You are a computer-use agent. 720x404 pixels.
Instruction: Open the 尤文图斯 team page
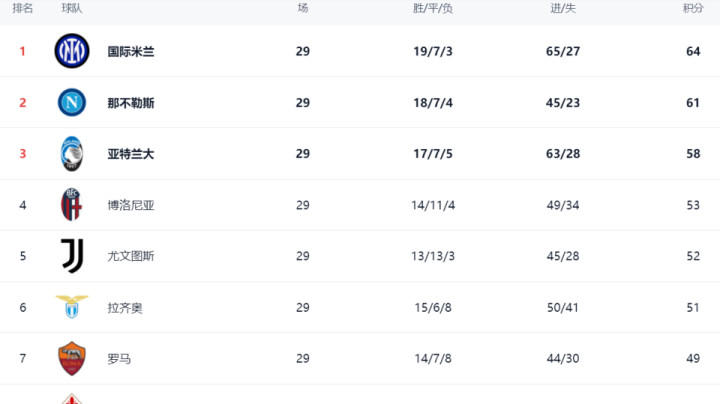click(131, 256)
